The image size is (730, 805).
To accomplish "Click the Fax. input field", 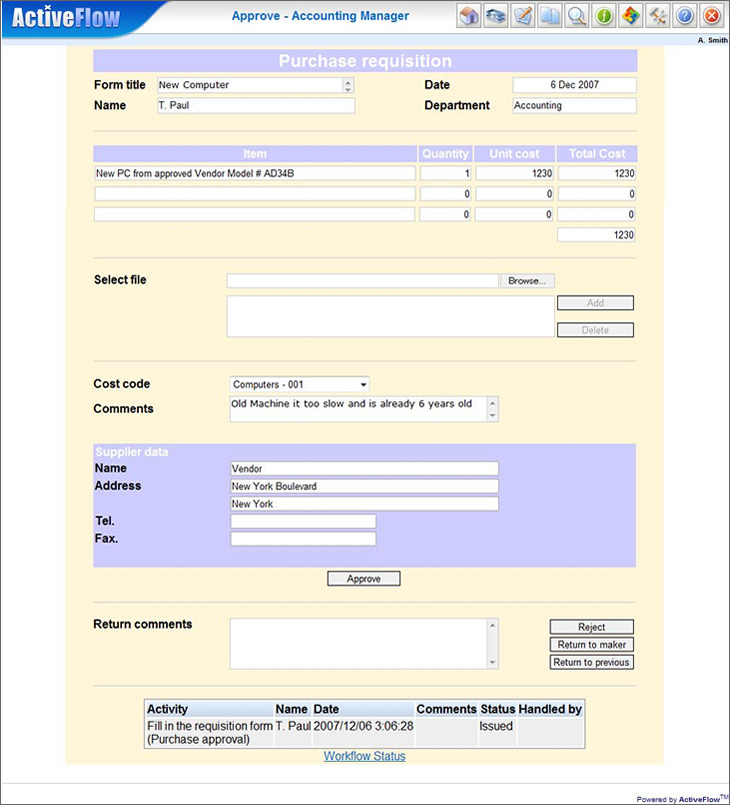I will 303,539.
